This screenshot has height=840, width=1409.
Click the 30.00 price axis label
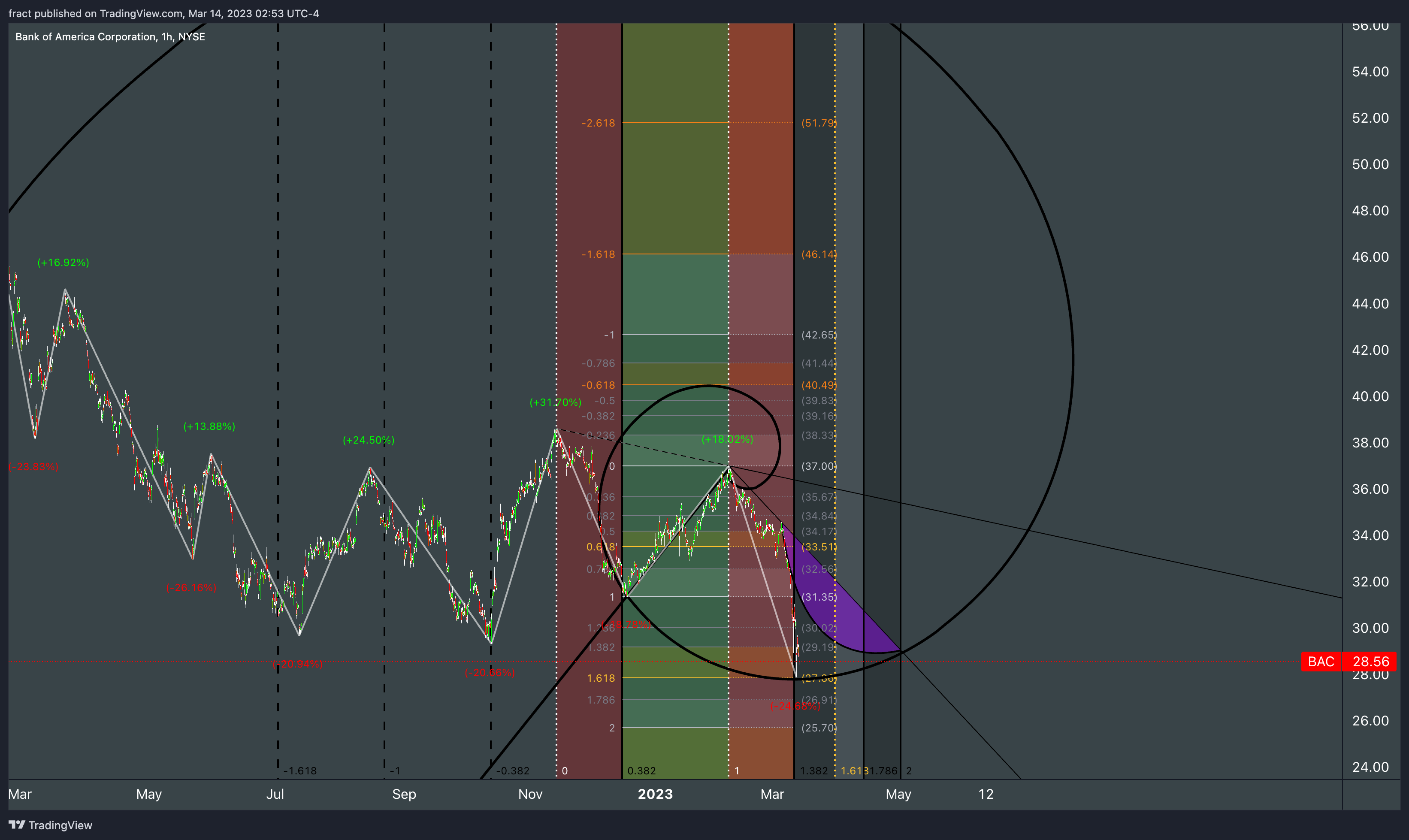[1370, 628]
